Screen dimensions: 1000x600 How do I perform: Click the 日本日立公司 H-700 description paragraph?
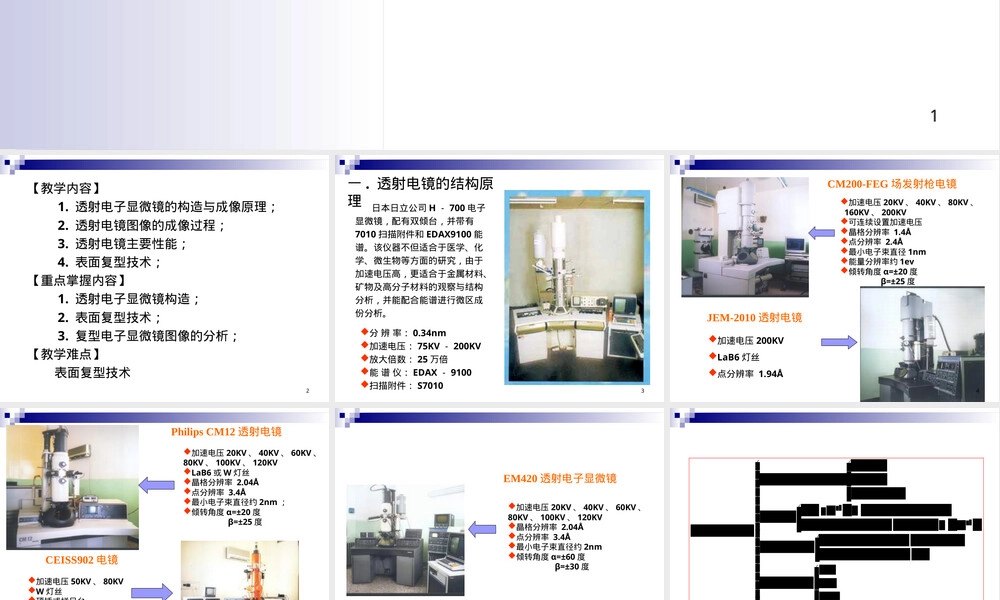pos(422,260)
